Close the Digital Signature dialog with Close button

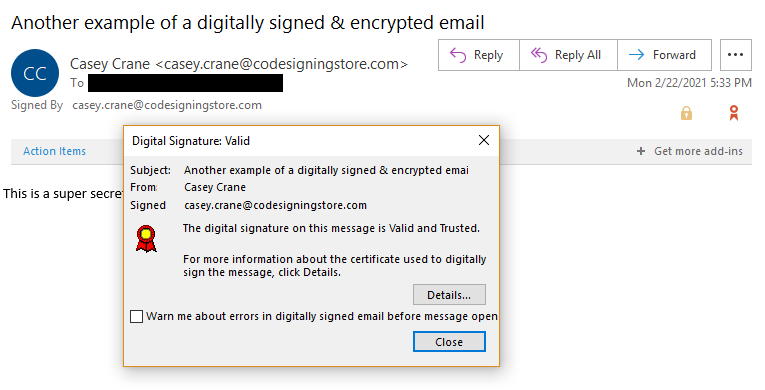[x=449, y=342]
